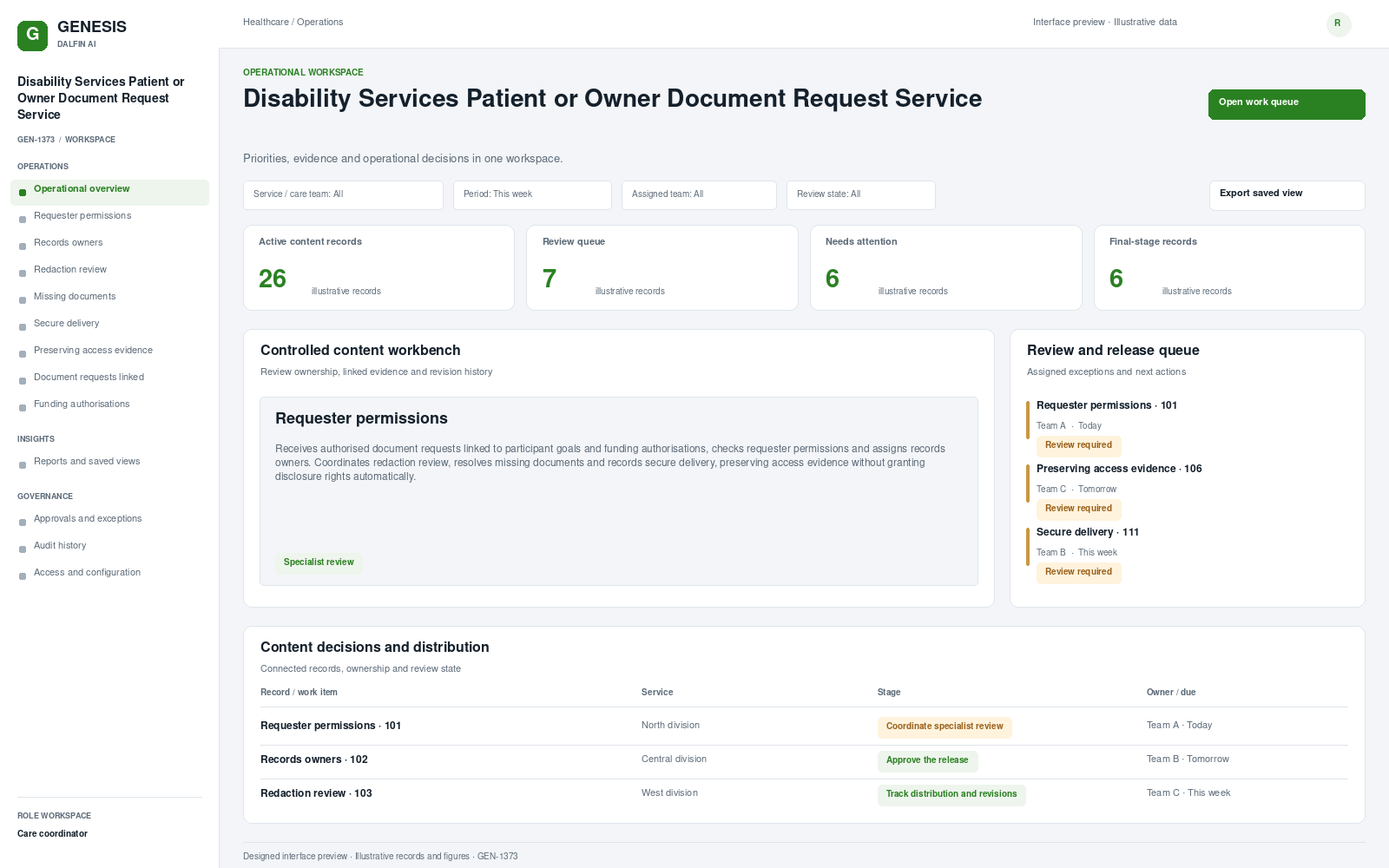Click the Record / work item column header
The width and height of the screenshot is (1389, 868).
pyautogui.click(x=299, y=693)
